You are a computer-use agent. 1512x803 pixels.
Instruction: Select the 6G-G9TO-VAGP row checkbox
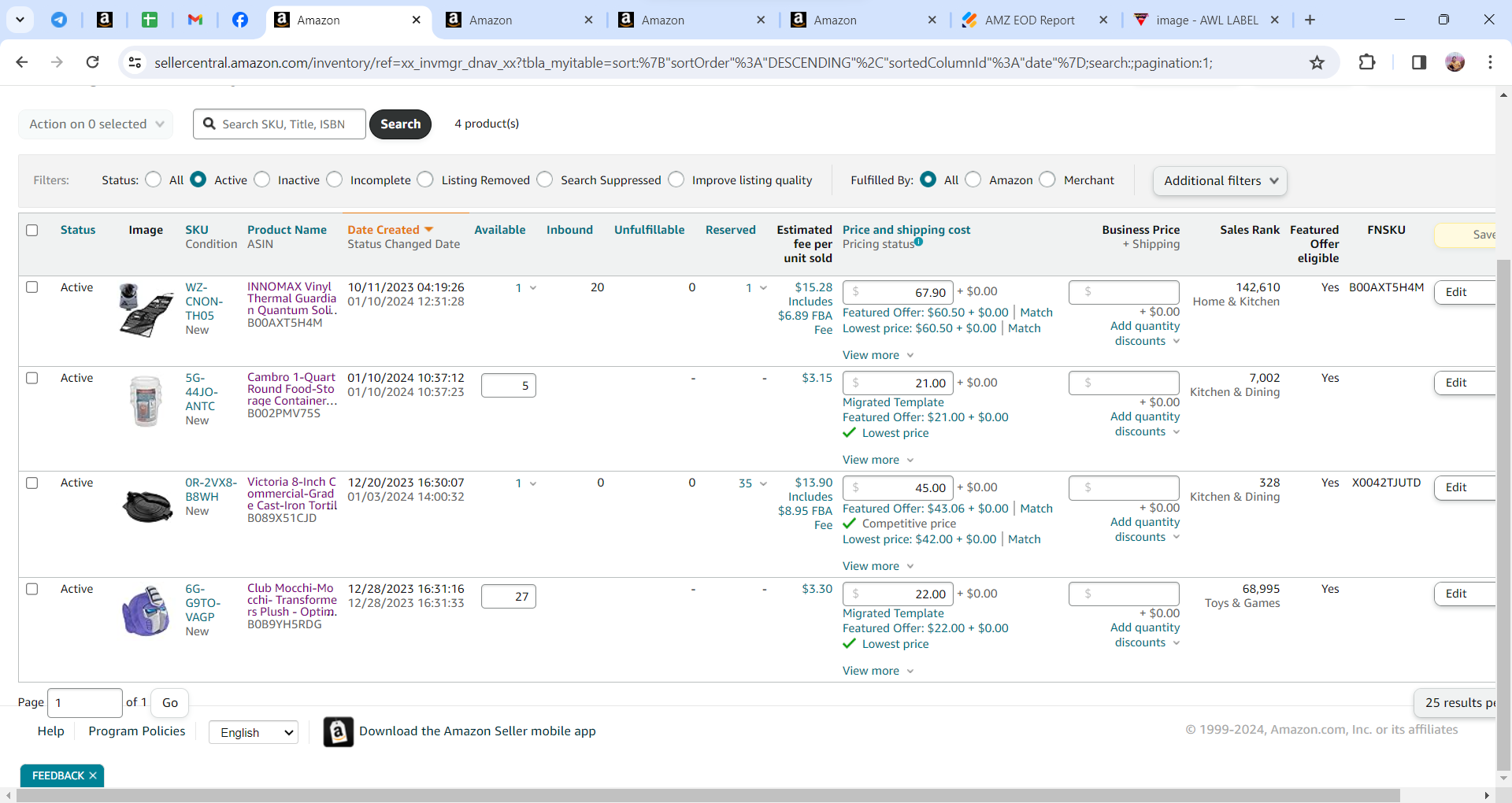(32, 588)
